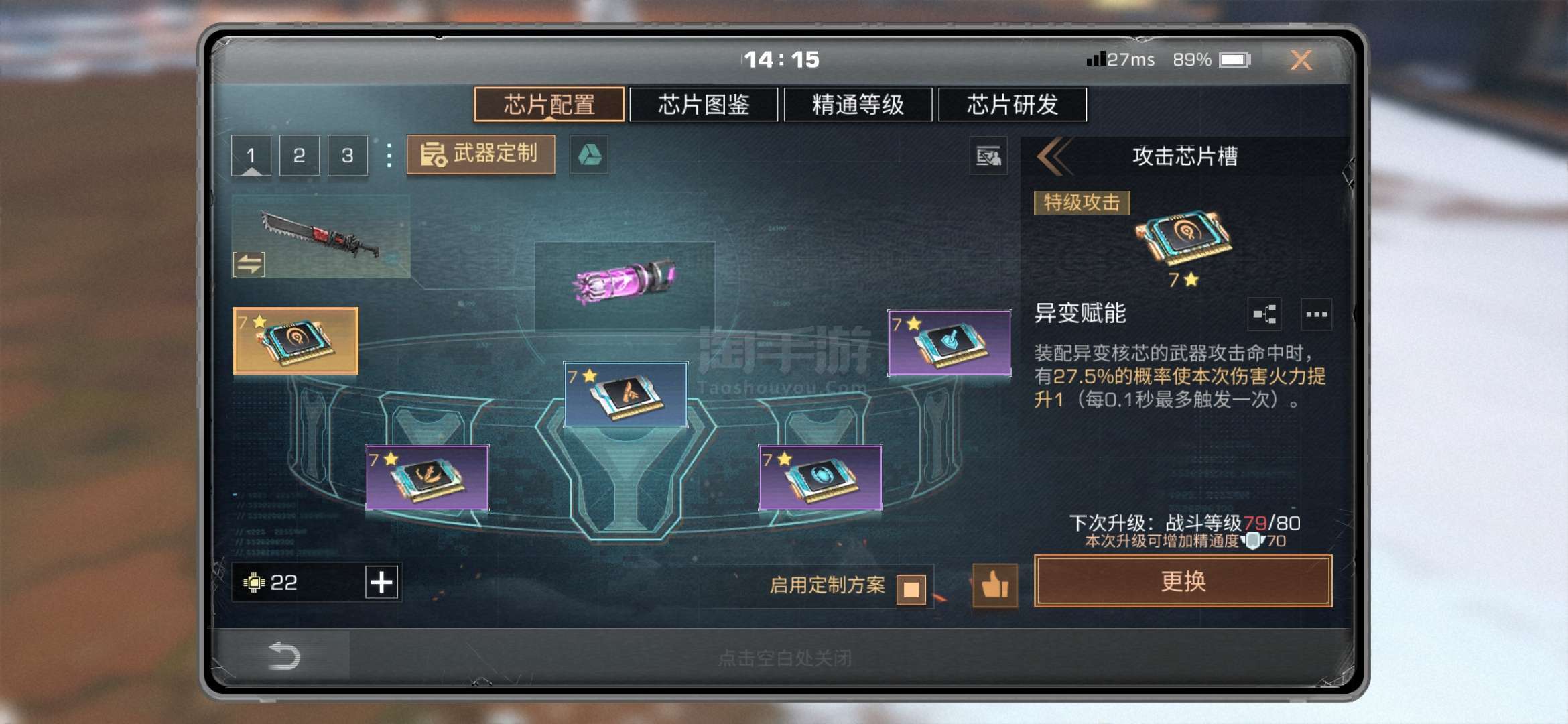This screenshot has height=724, width=1568.
Task: Expand the vertical dots preset menu
Action: click(389, 156)
